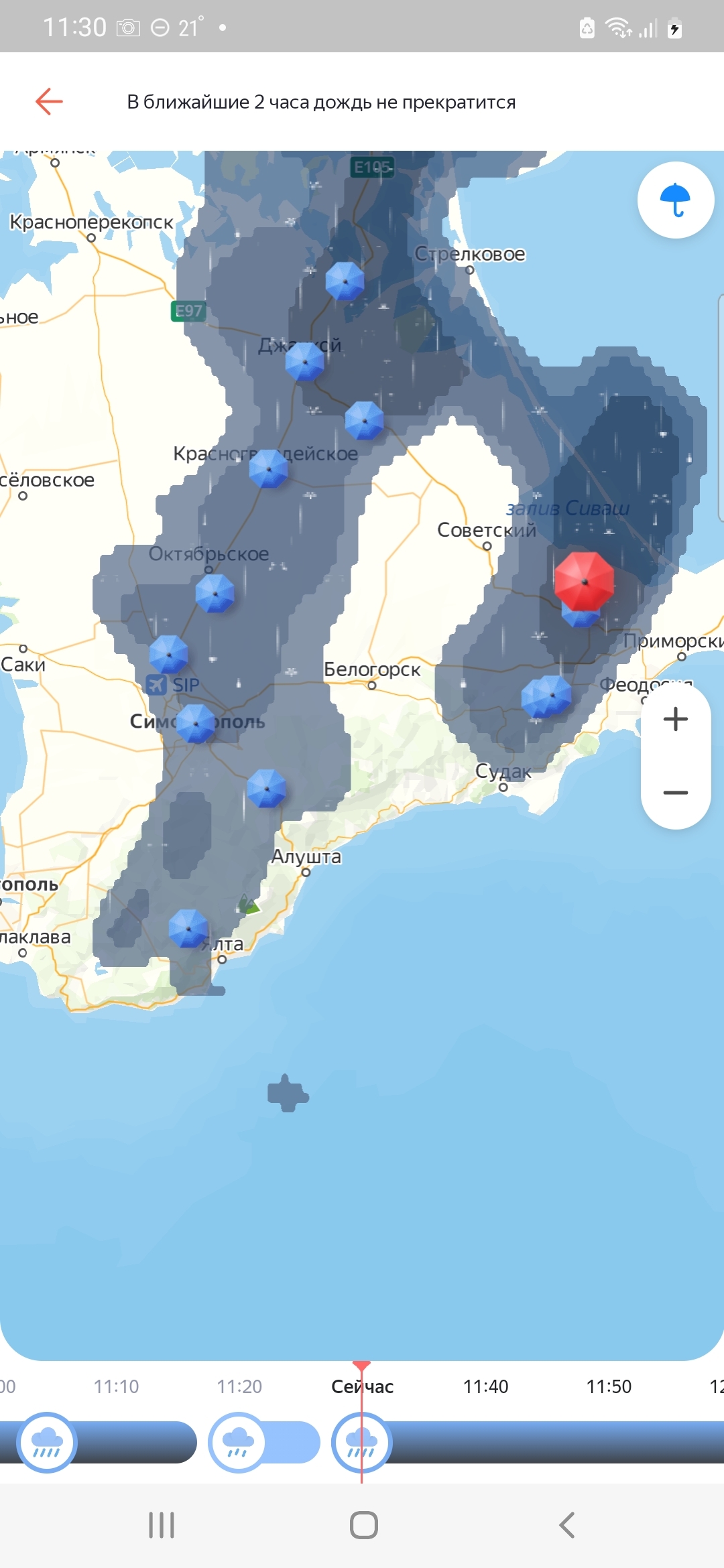Tap the red back arrow
This screenshot has width=724, height=1568.
pyautogui.click(x=49, y=101)
